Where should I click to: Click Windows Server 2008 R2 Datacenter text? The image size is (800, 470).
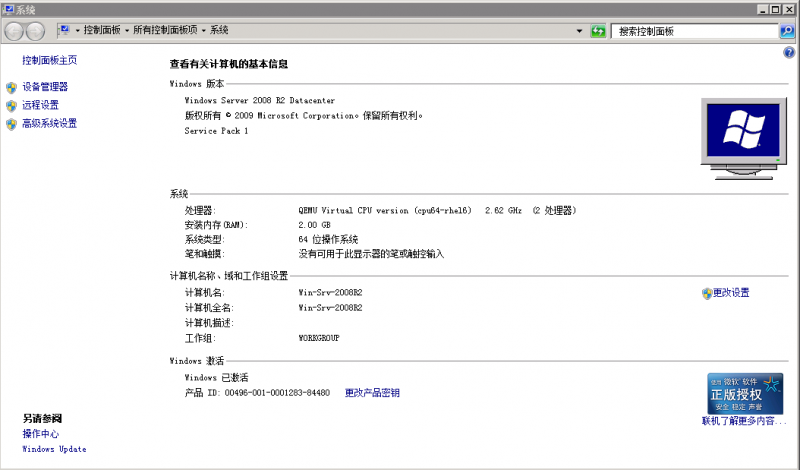coord(260,101)
